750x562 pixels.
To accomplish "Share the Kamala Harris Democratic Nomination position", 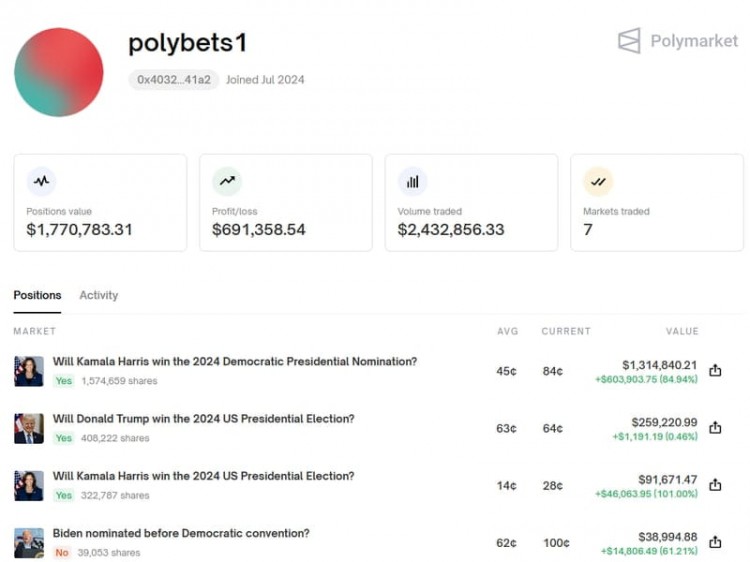I will [715, 370].
